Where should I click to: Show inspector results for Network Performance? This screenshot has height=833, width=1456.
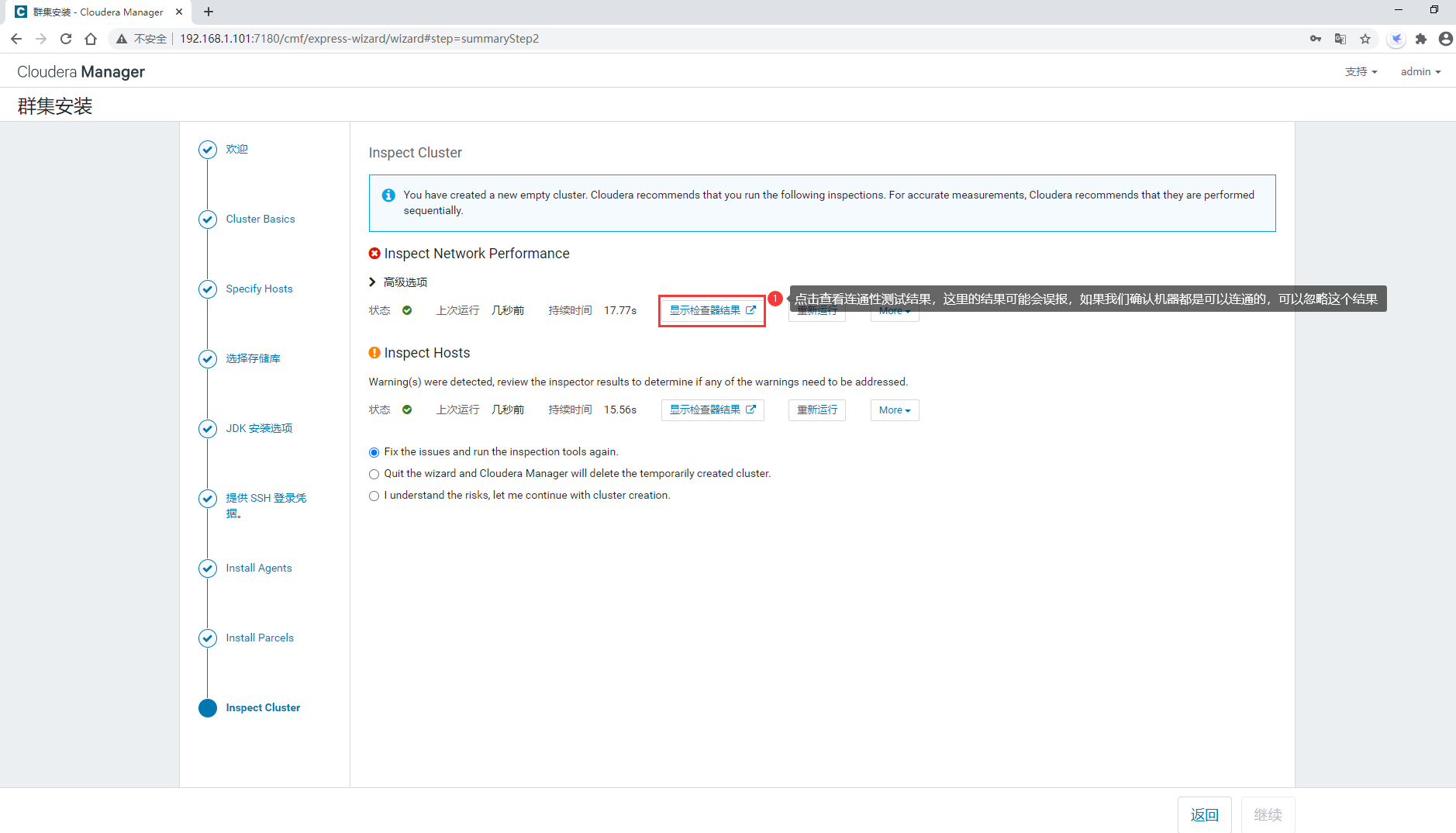tap(712, 310)
